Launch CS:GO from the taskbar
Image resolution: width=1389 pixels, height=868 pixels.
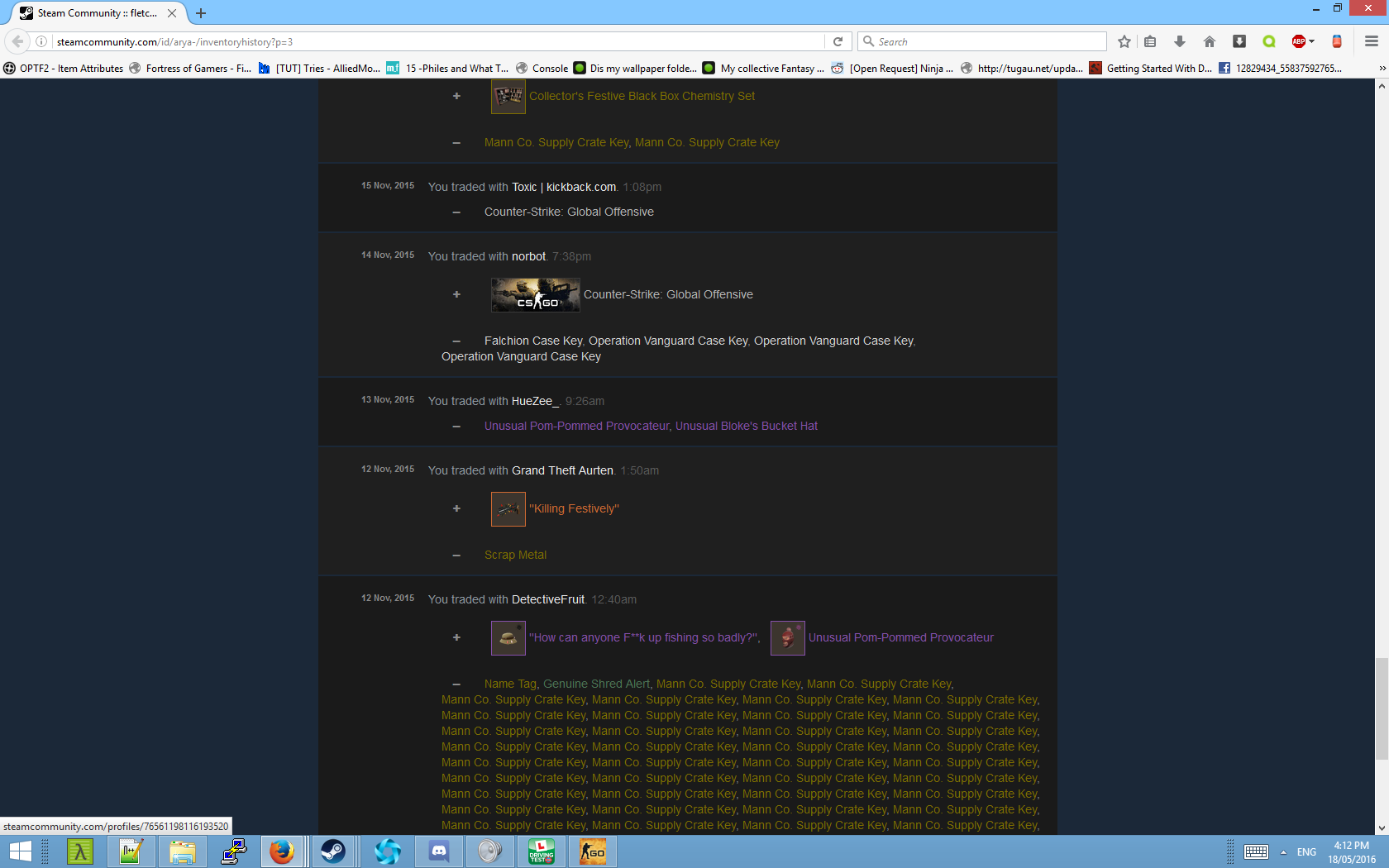click(x=593, y=851)
